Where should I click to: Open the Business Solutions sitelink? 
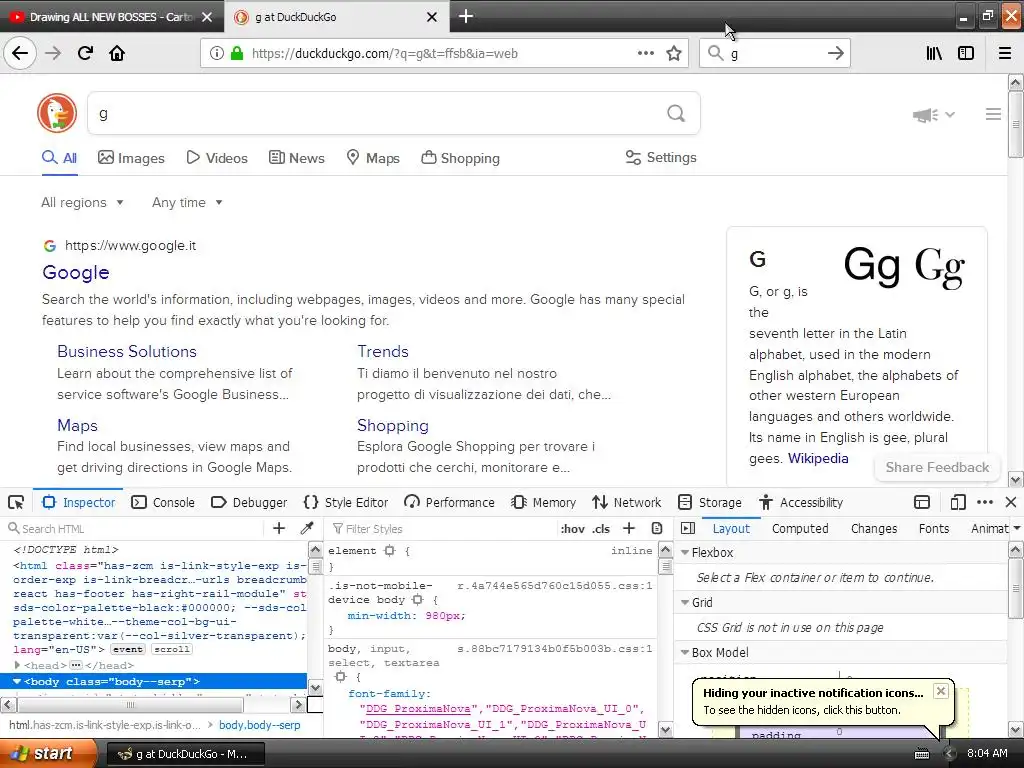pos(127,351)
